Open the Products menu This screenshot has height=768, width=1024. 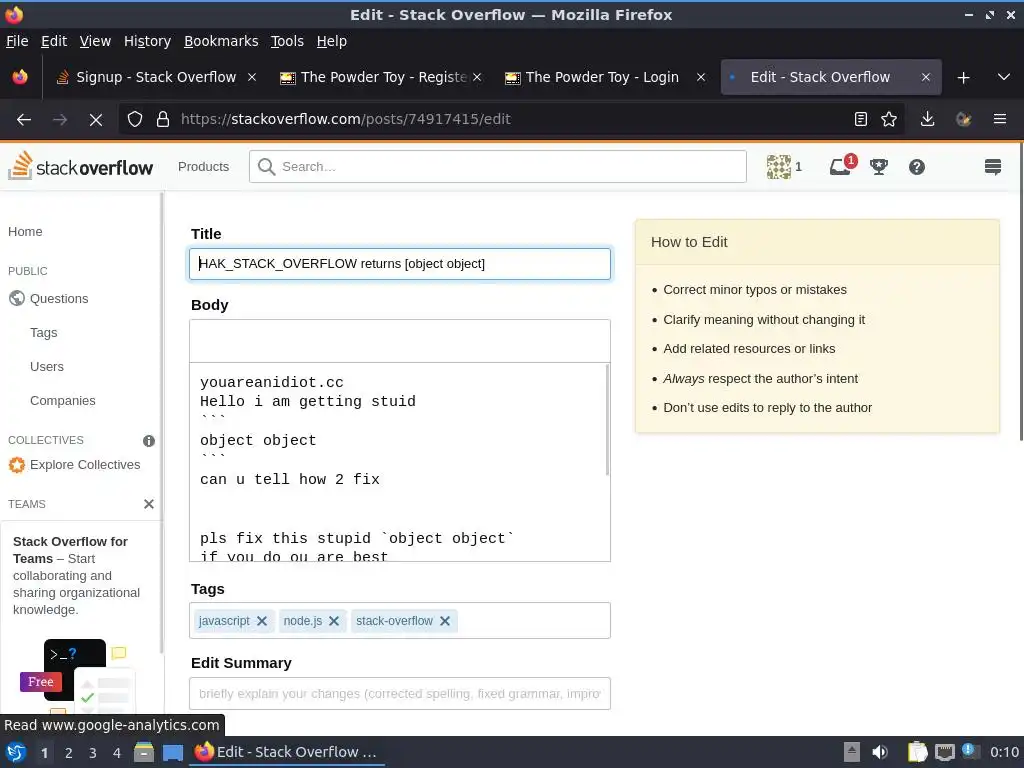(203, 167)
